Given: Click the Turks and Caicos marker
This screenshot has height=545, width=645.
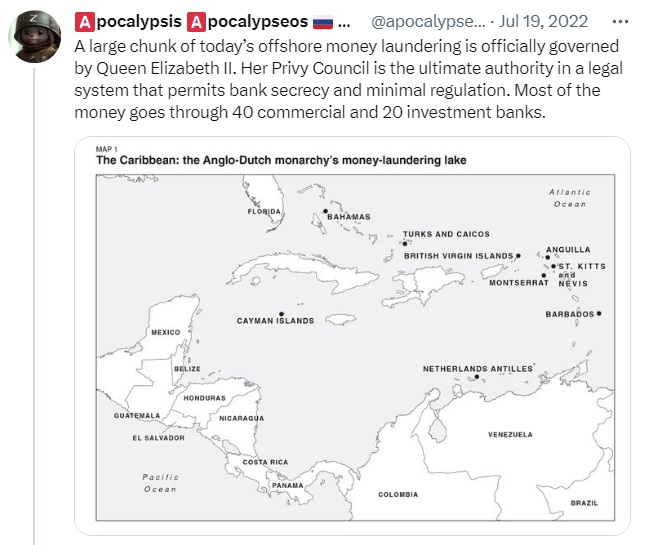Looking at the screenshot, I should point(405,244).
